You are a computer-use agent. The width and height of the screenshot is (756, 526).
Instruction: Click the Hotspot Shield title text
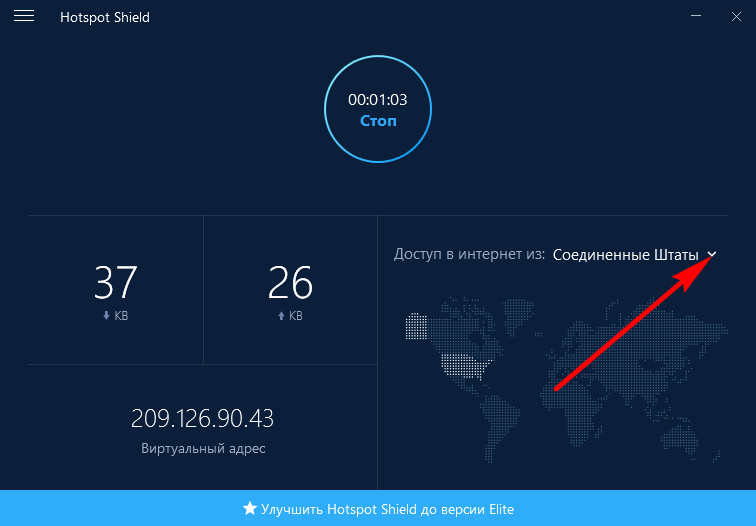(x=105, y=17)
